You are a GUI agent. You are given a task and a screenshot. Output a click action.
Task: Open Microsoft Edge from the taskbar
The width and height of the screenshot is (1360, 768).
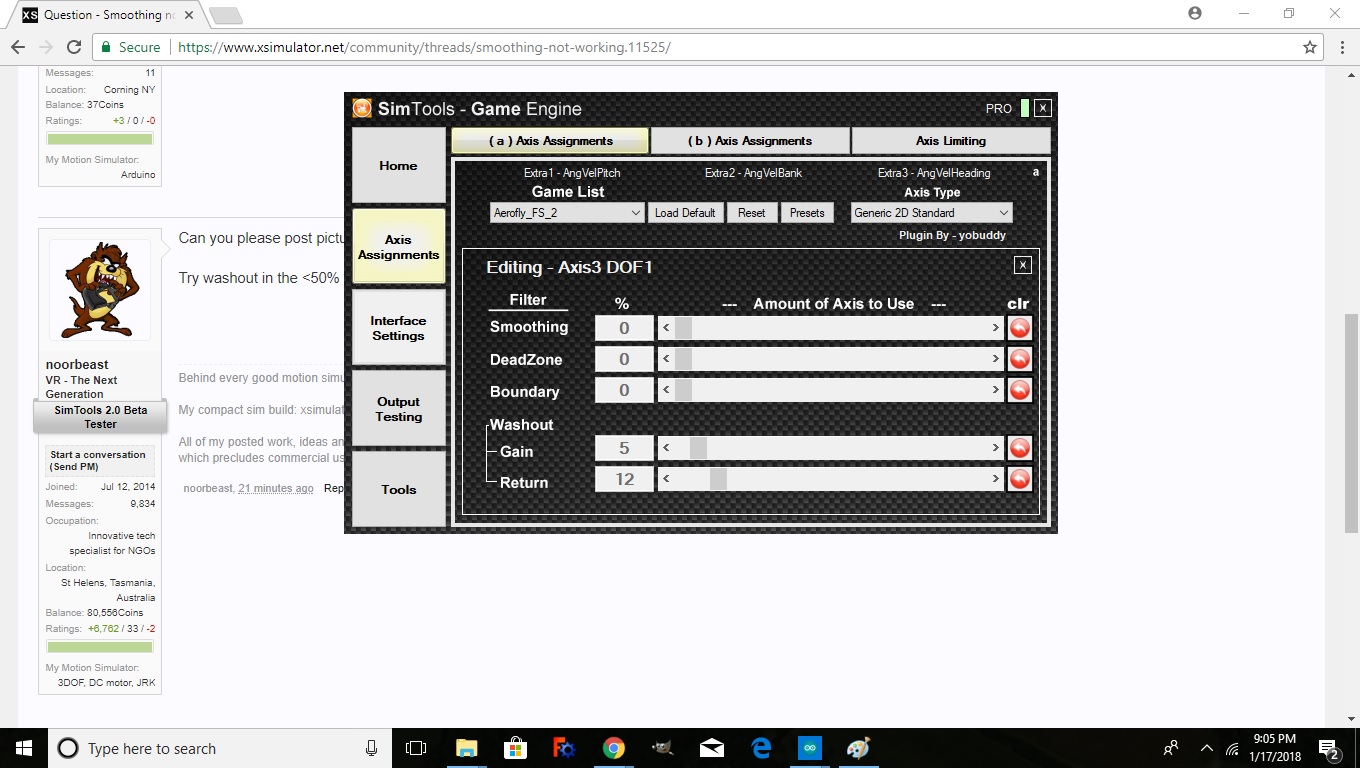point(761,748)
